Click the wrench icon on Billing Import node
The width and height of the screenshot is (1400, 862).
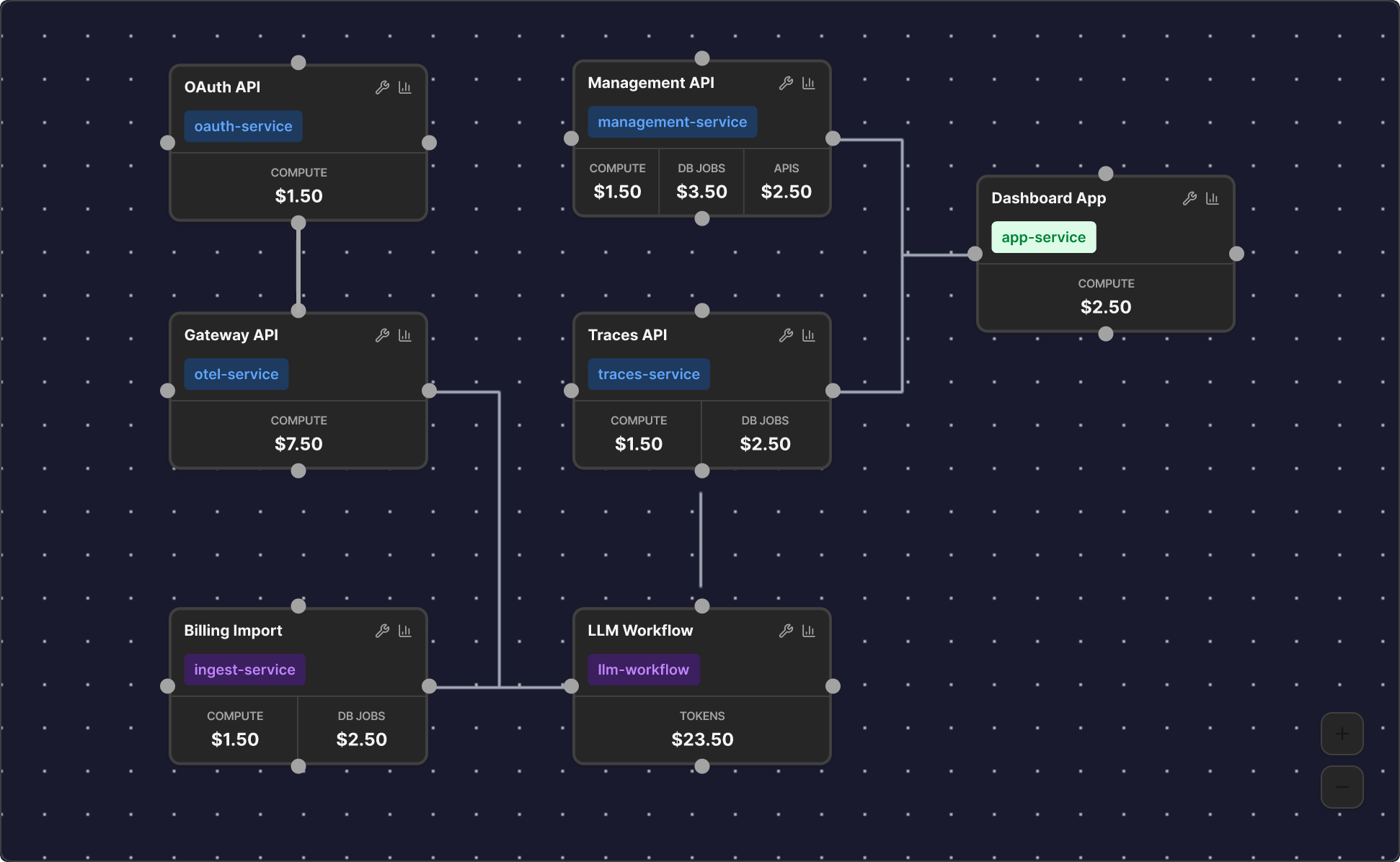tap(382, 631)
